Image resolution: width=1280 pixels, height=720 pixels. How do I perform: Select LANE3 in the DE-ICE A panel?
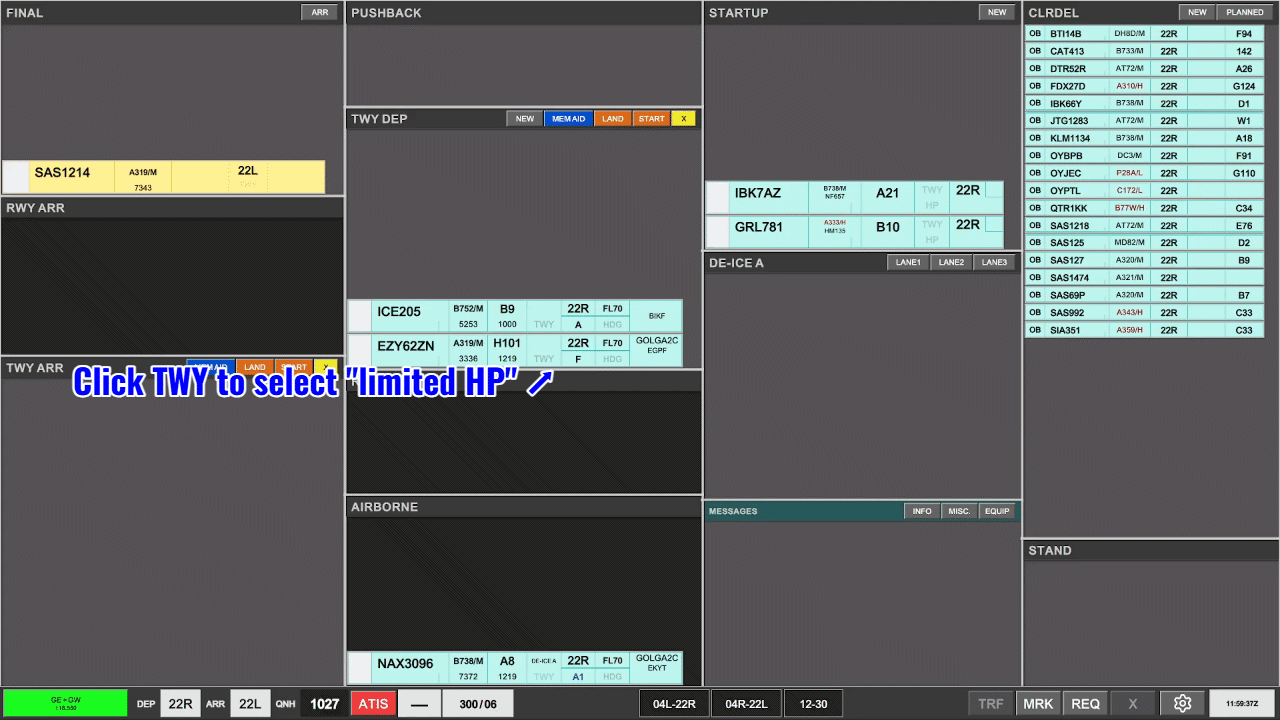click(x=994, y=263)
